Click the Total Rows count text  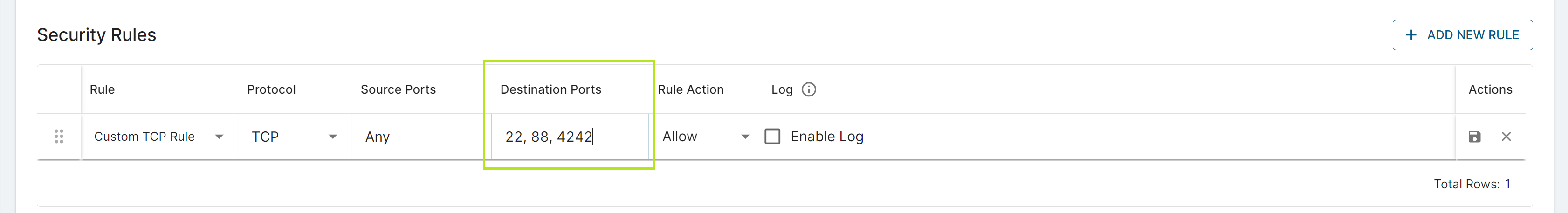coord(1471,184)
